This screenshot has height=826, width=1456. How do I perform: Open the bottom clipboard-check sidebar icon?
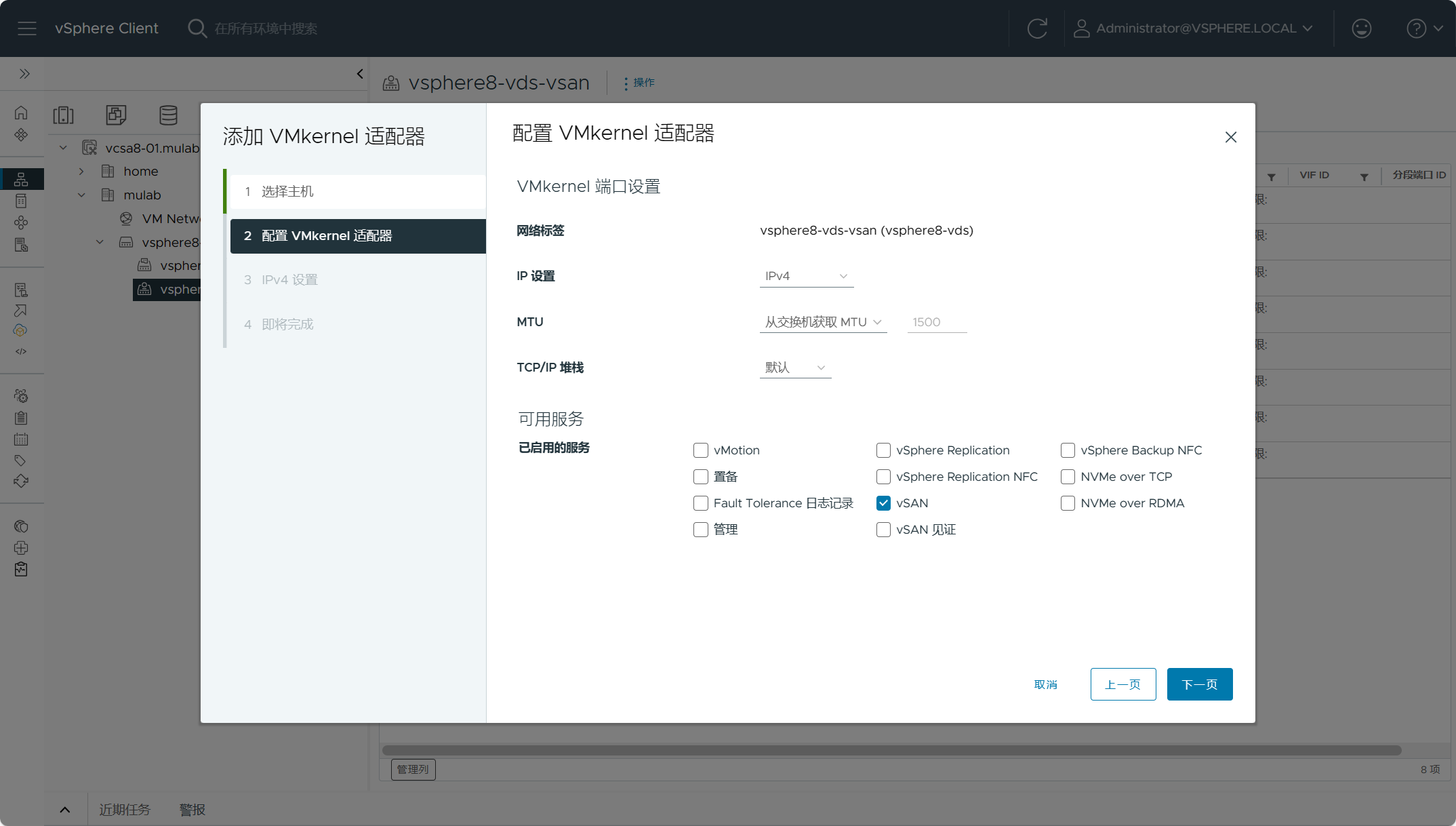[x=21, y=569]
